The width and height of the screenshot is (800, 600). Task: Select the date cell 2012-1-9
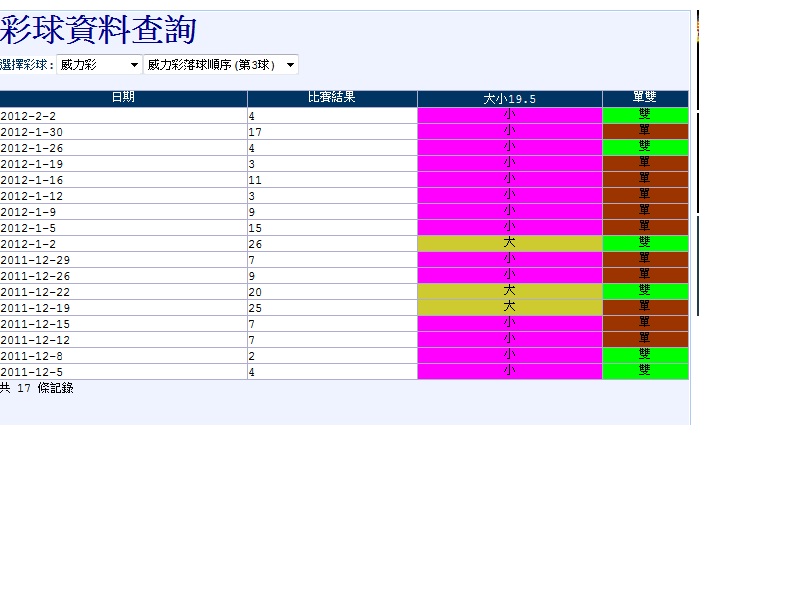(x=123, y=212)
